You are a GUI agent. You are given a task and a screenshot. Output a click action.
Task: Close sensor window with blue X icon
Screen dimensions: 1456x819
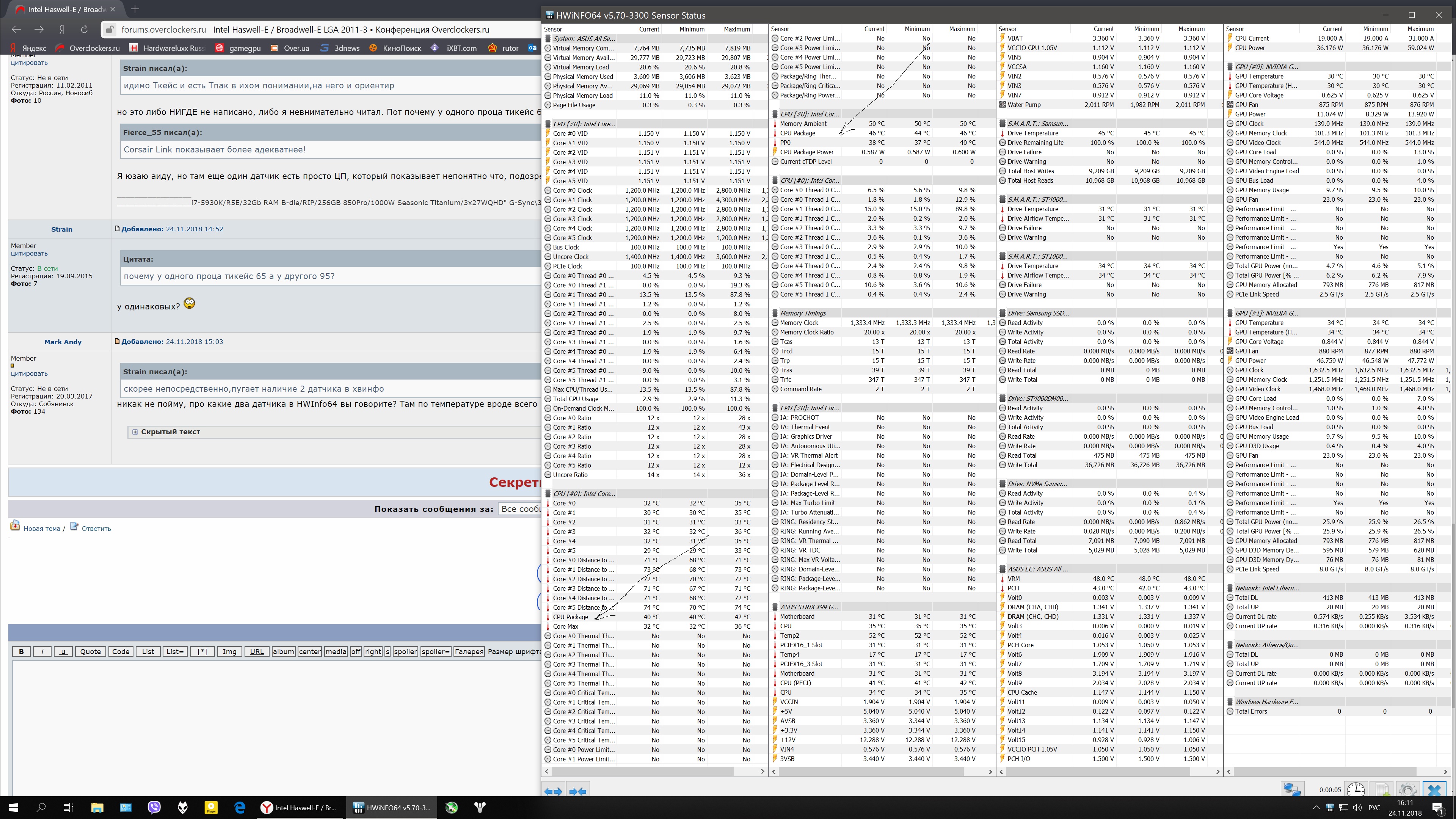[x=1434, y=789]
